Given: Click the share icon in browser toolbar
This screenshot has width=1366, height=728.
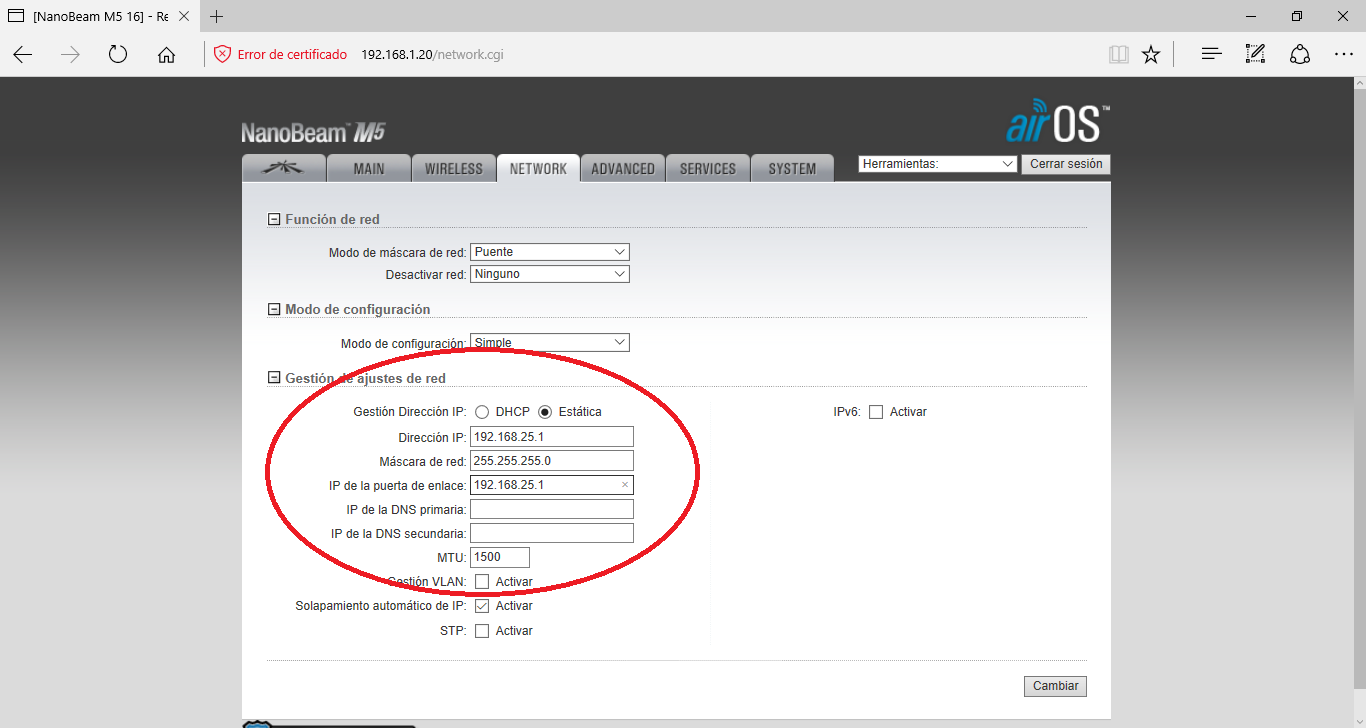Looking at the screenshot, I should tap(1299, 54).
